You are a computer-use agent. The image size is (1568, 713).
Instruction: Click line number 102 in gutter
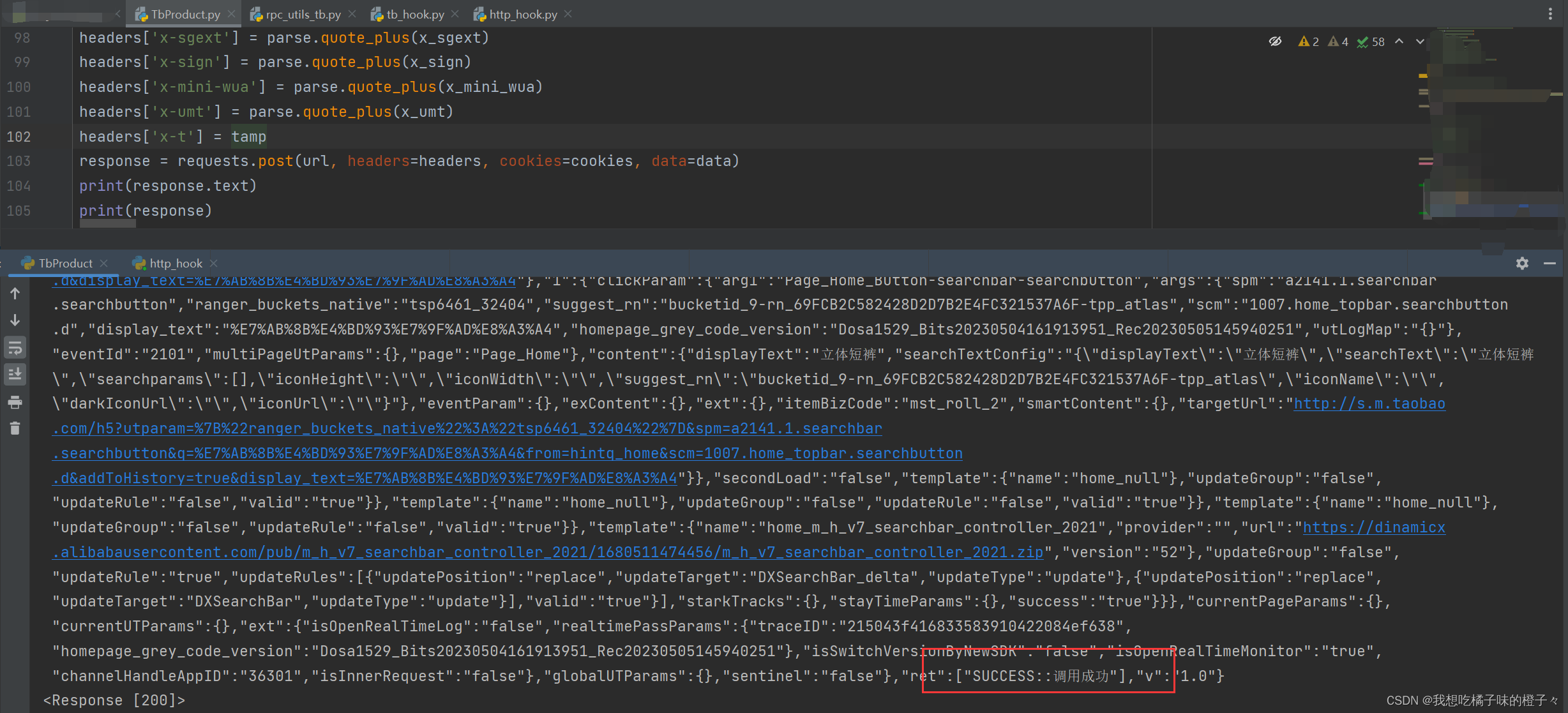(19, 137)
